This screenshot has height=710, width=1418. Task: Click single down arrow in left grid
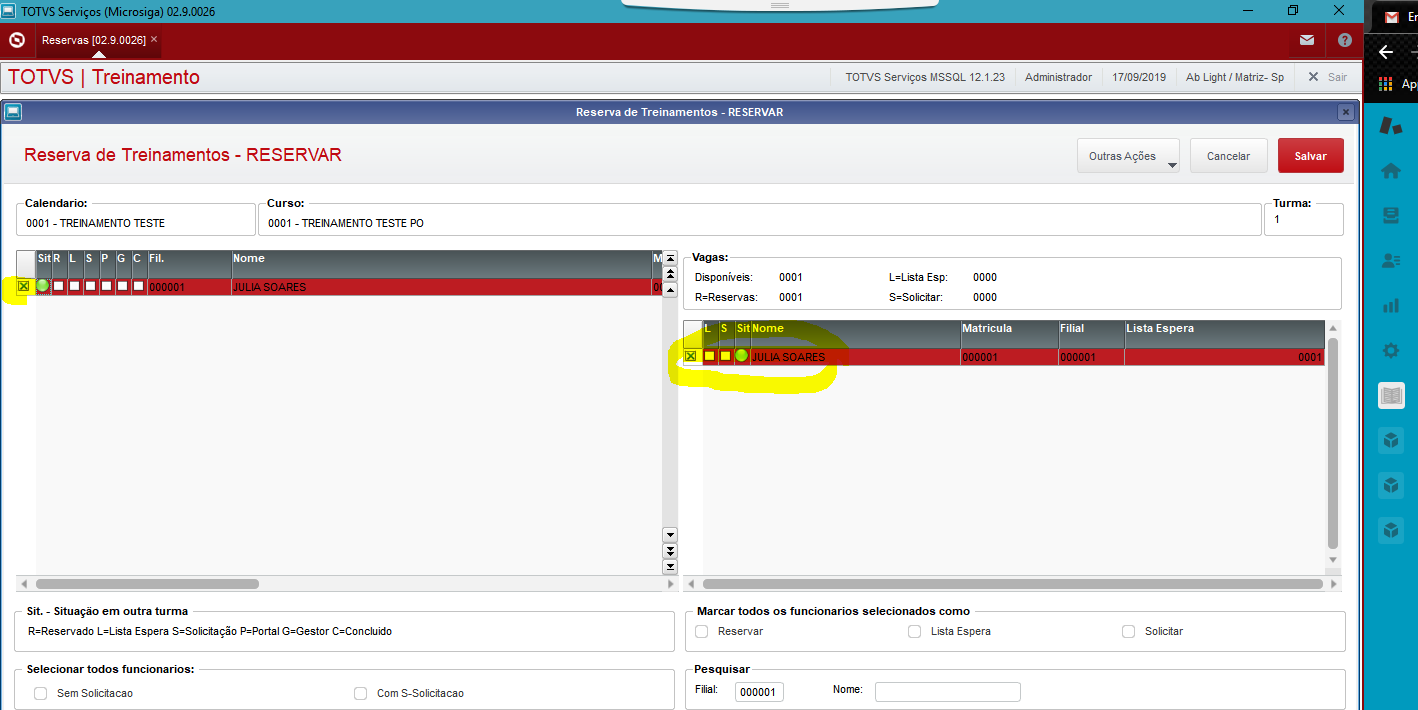[x=670, y=535]
